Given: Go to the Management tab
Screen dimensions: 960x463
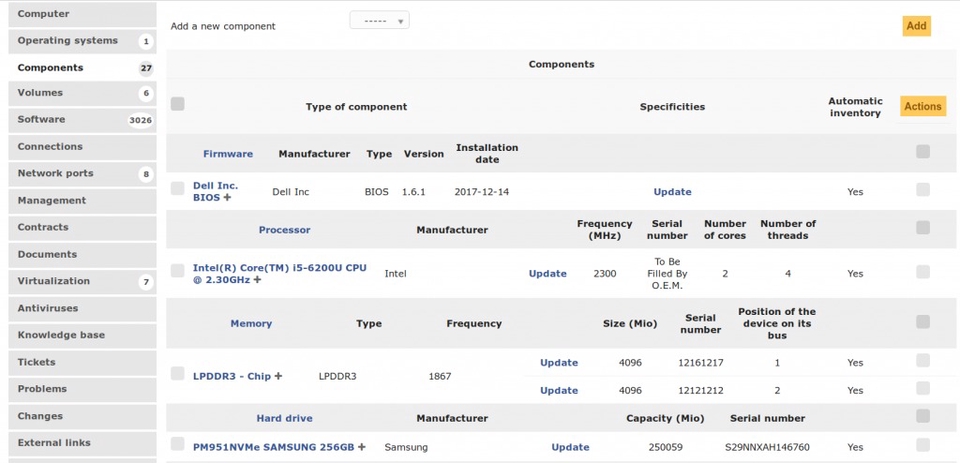Looking at the screenshot, I should (82, 201).
